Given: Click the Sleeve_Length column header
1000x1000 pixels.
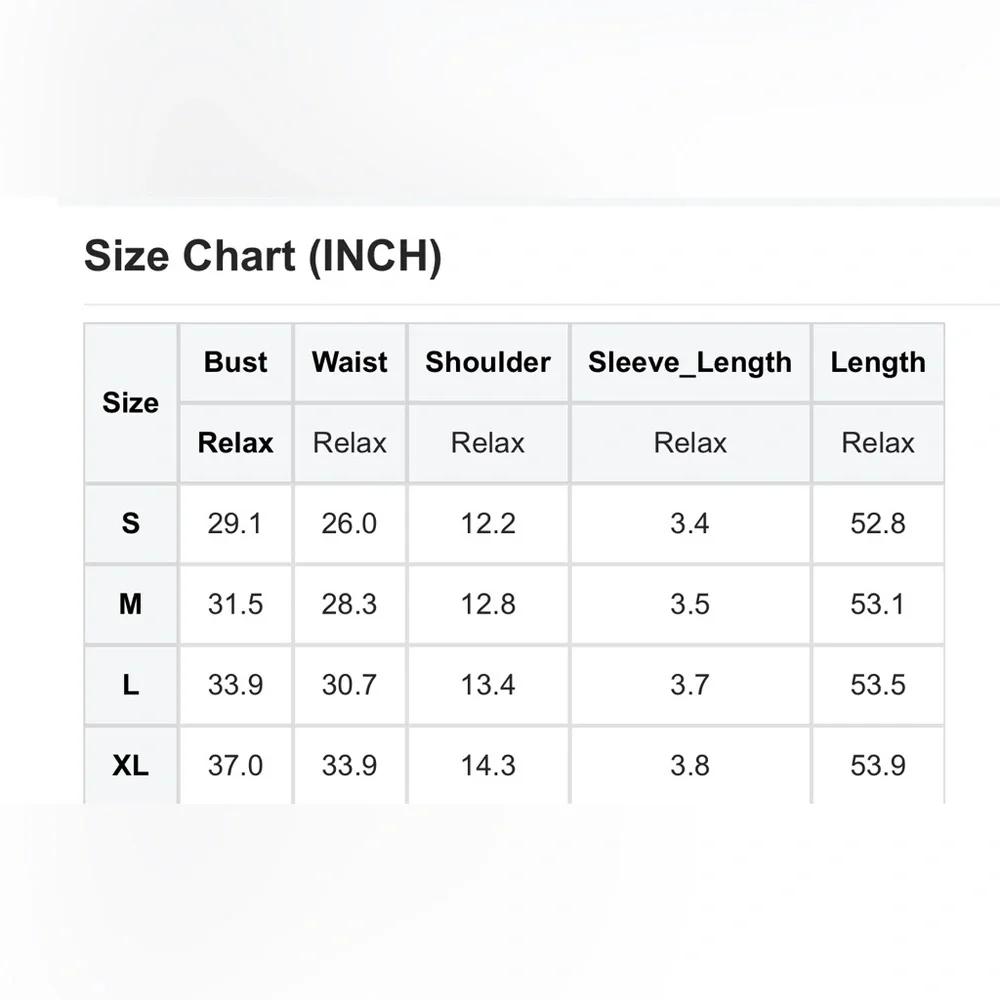Looking at the screenshot, I should [x=689, y=362].
